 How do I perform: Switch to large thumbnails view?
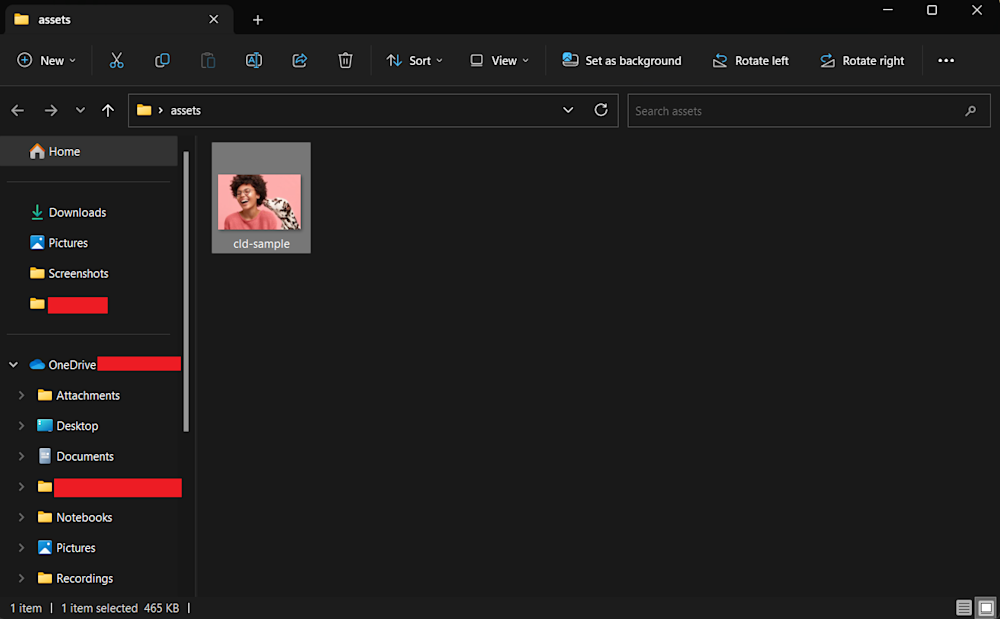pyautogui.click(x=985, y=608)
